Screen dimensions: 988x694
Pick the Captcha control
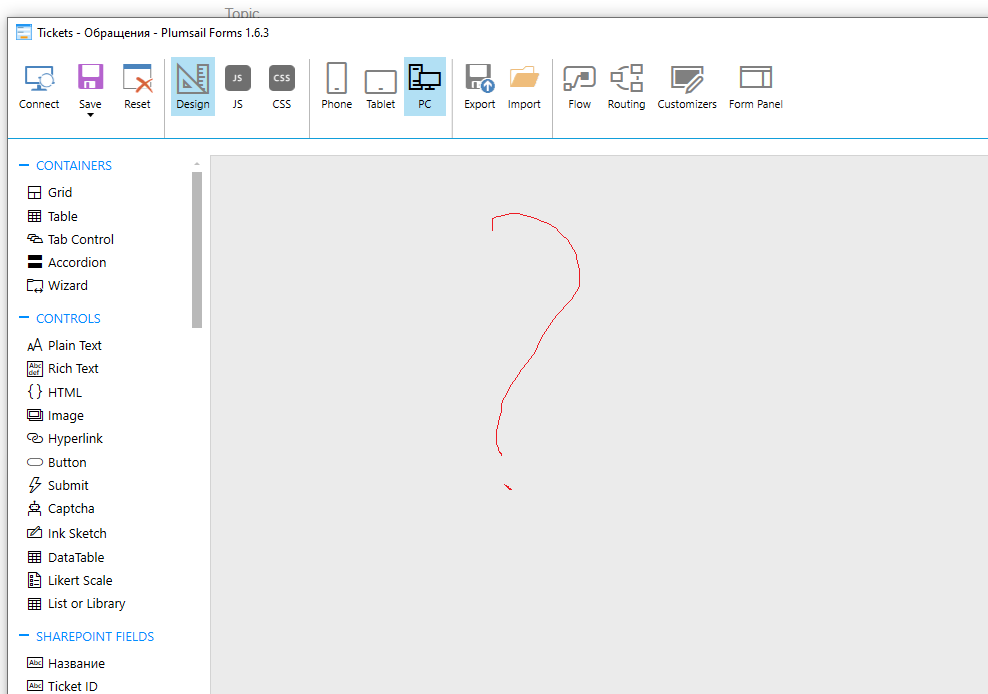coord(61,508)
